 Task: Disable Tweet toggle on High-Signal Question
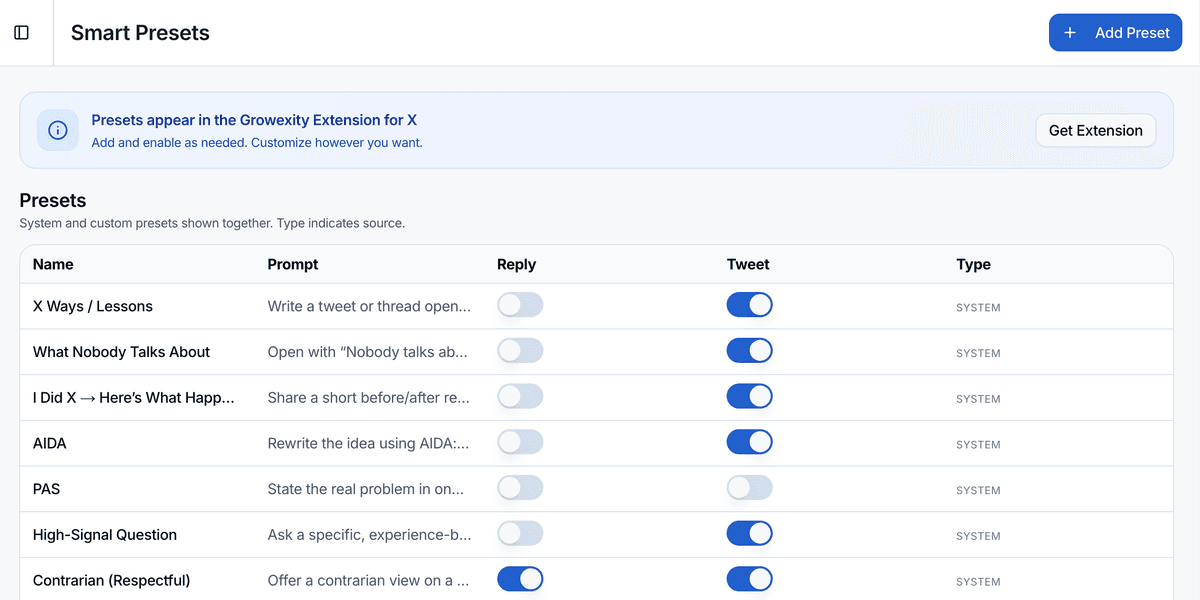[749, 533]
